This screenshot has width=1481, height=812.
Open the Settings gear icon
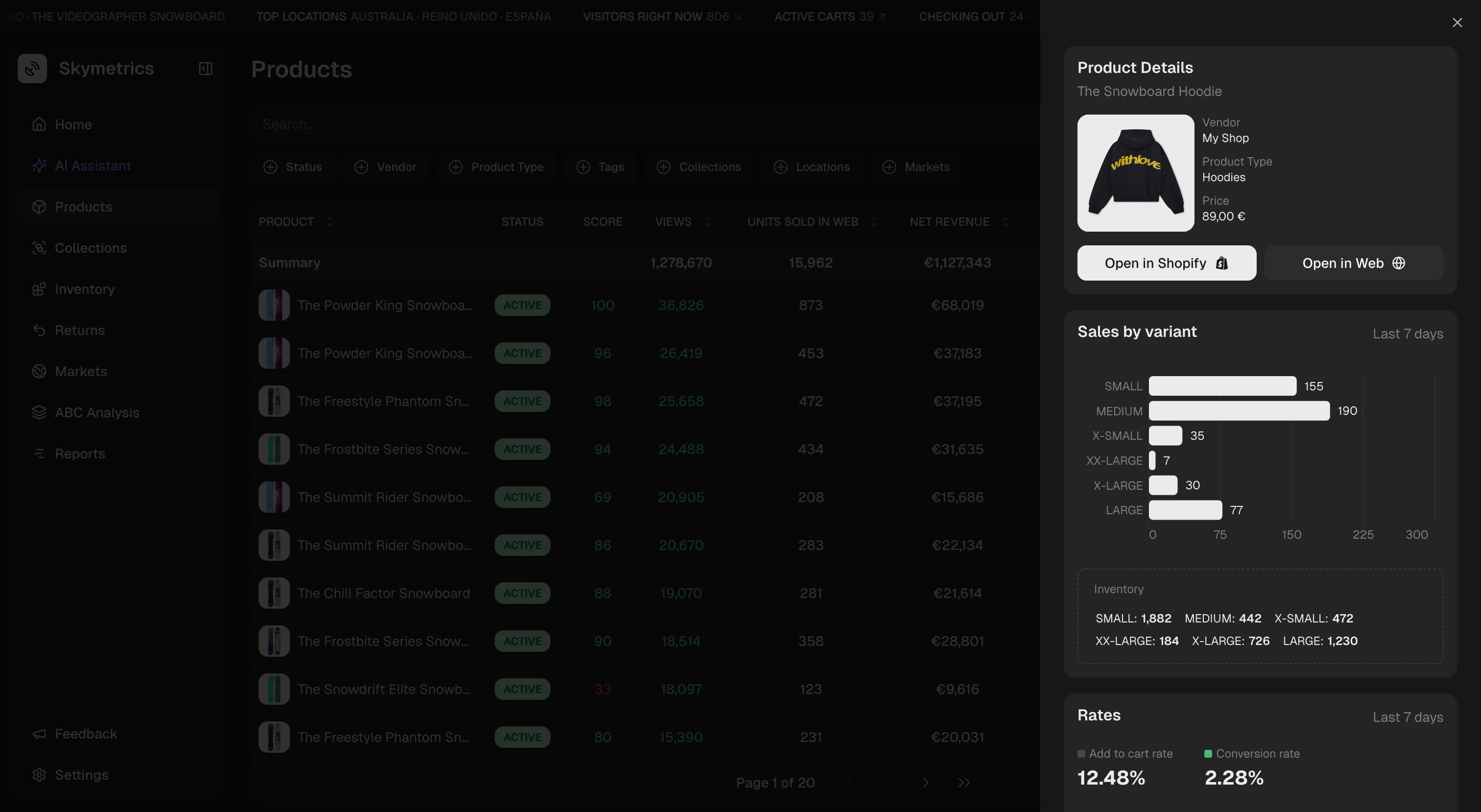coord(39,775)
